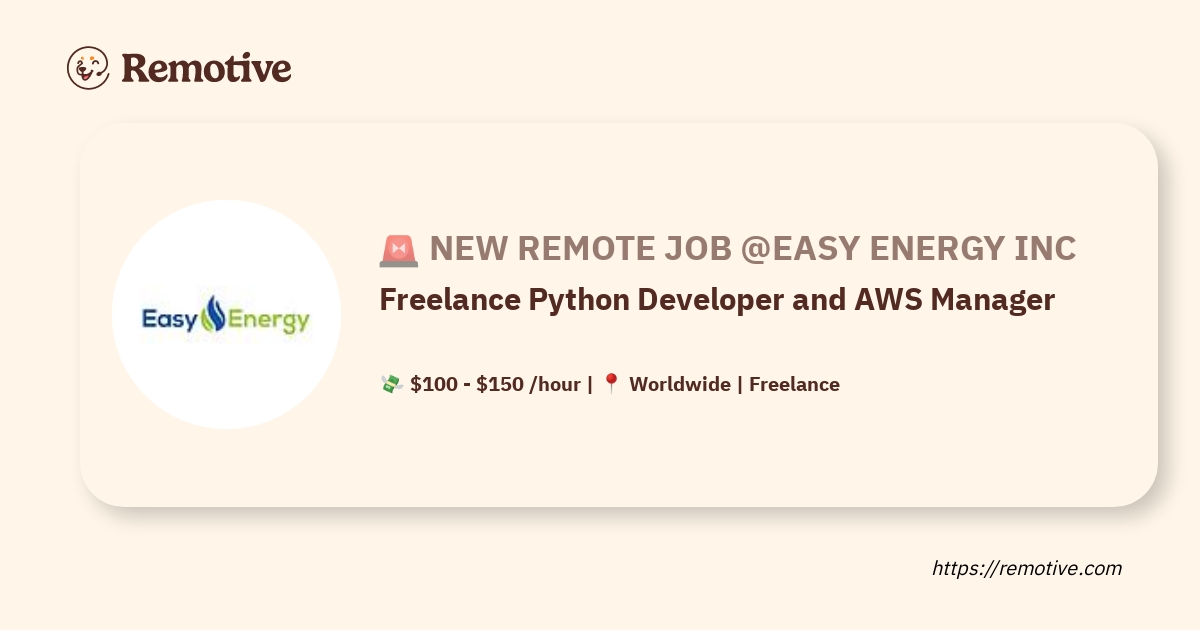The width and height of the screenshot is (1200, 630).
Task: Click the NEW REMOTE JOB heading
Action: (581, 249)
